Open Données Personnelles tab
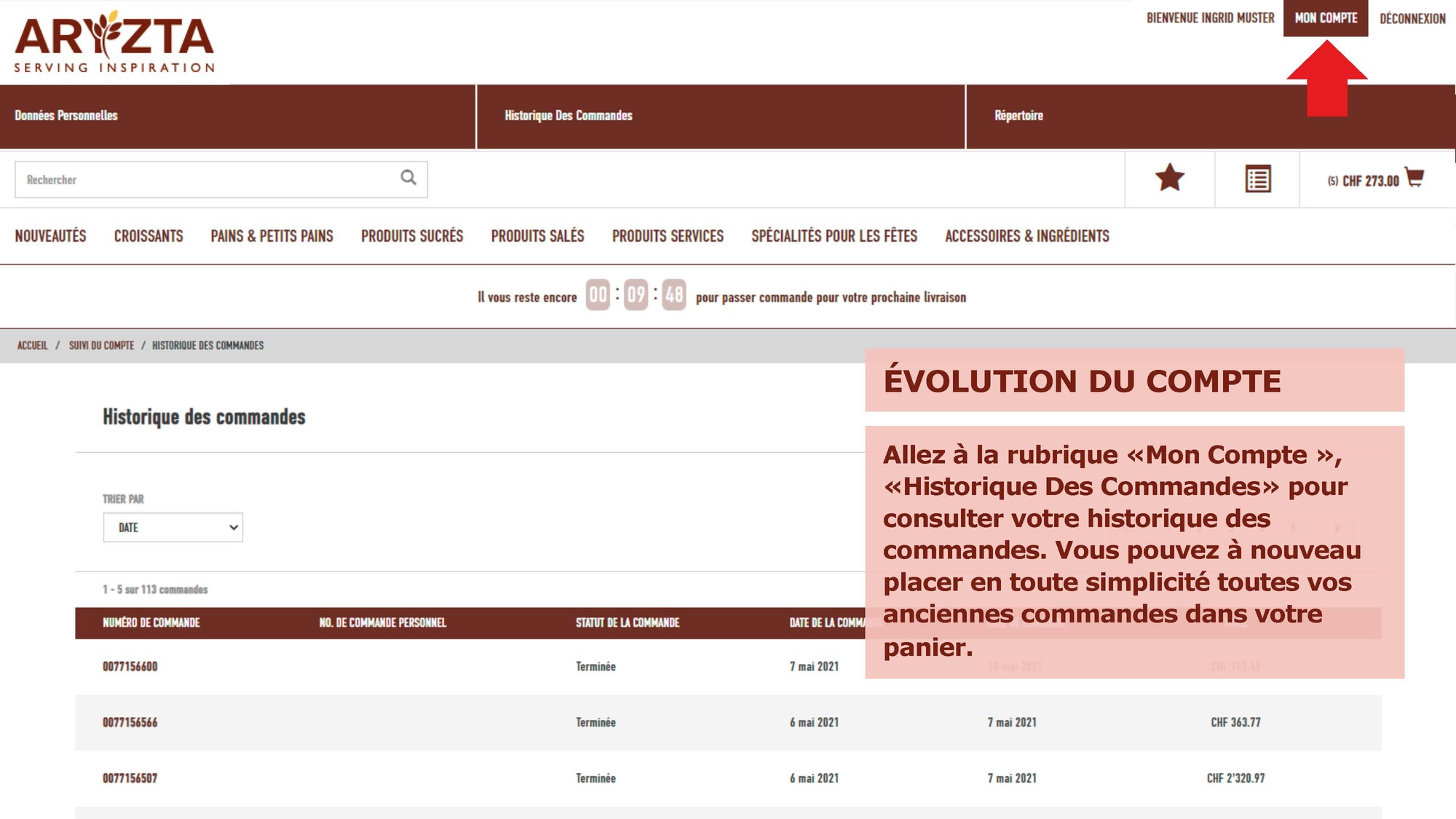This screenshot has height=819, width=1456. (237, 116)
